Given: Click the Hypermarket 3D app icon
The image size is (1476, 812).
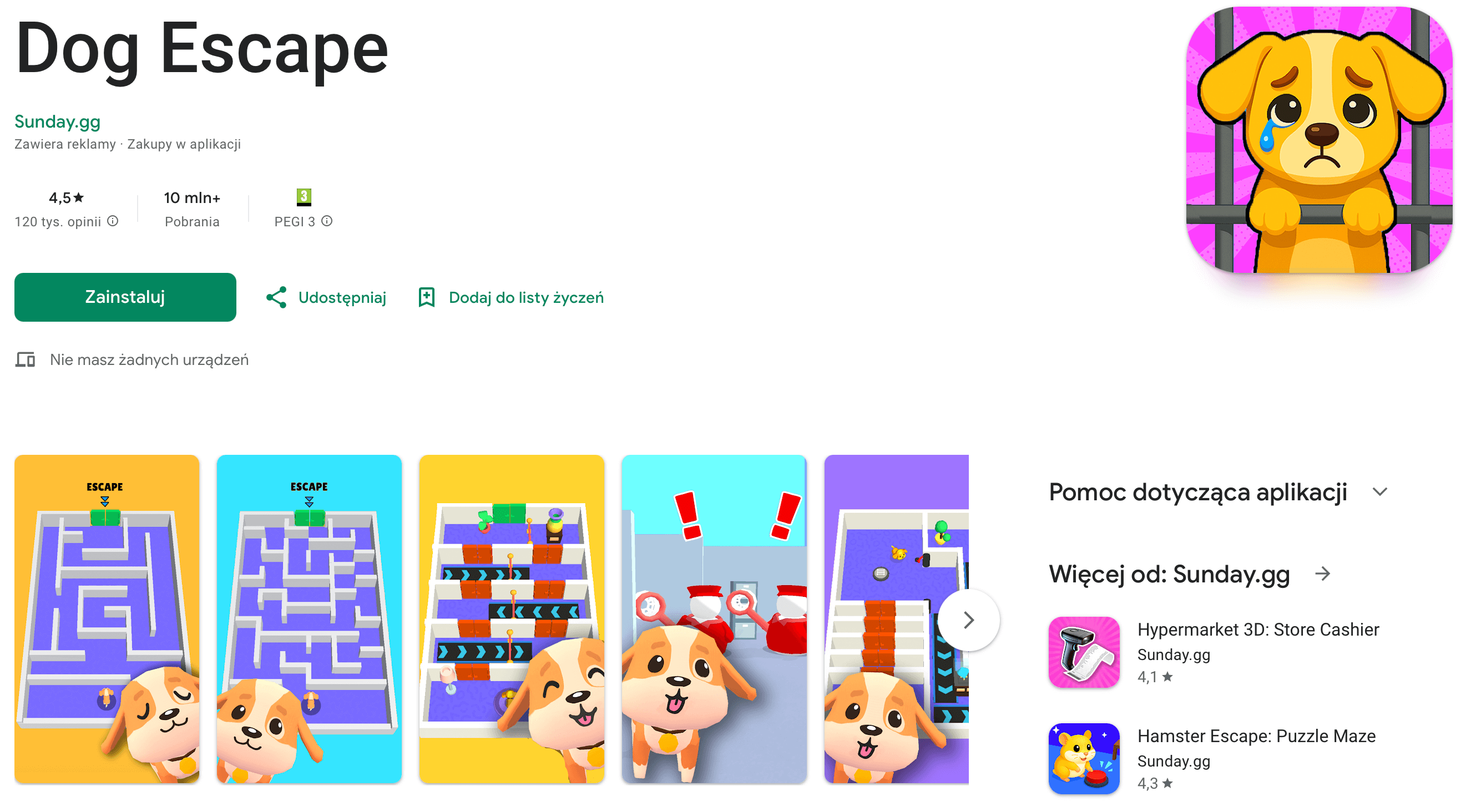Looking at the screenshot, I should tap(1084, 652).
